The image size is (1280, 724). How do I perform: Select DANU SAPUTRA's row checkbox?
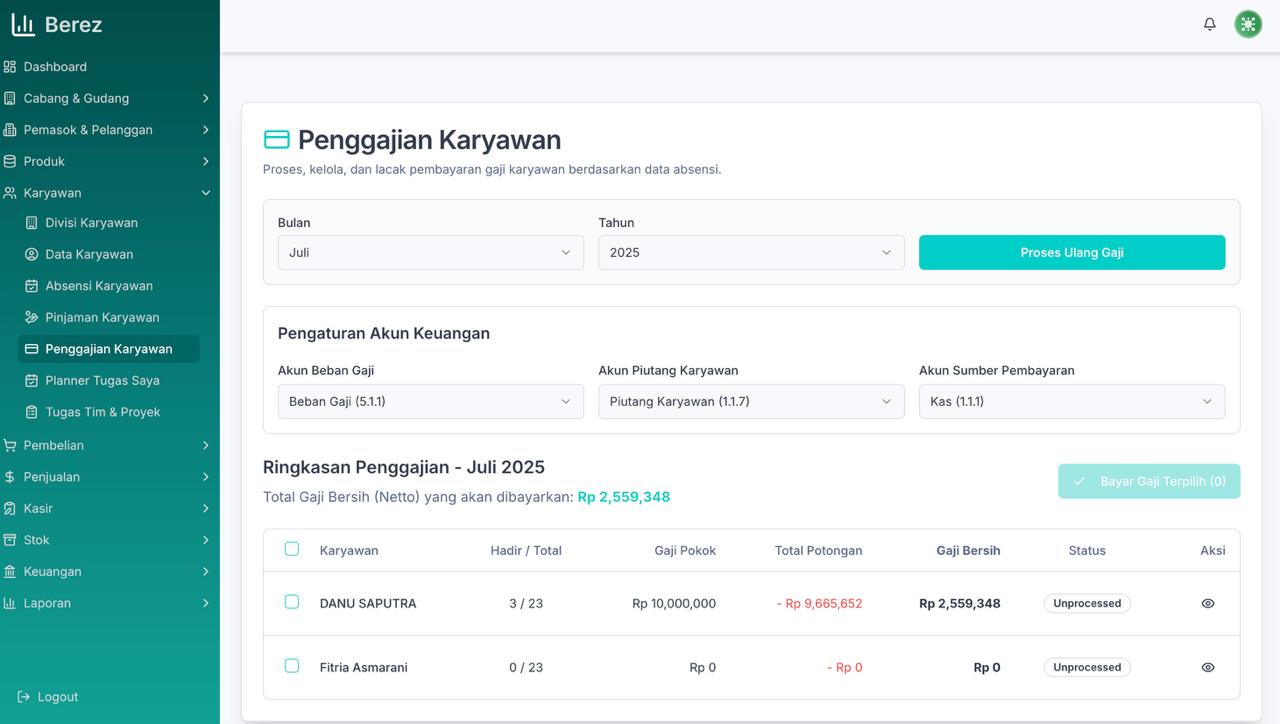(291, 603)
